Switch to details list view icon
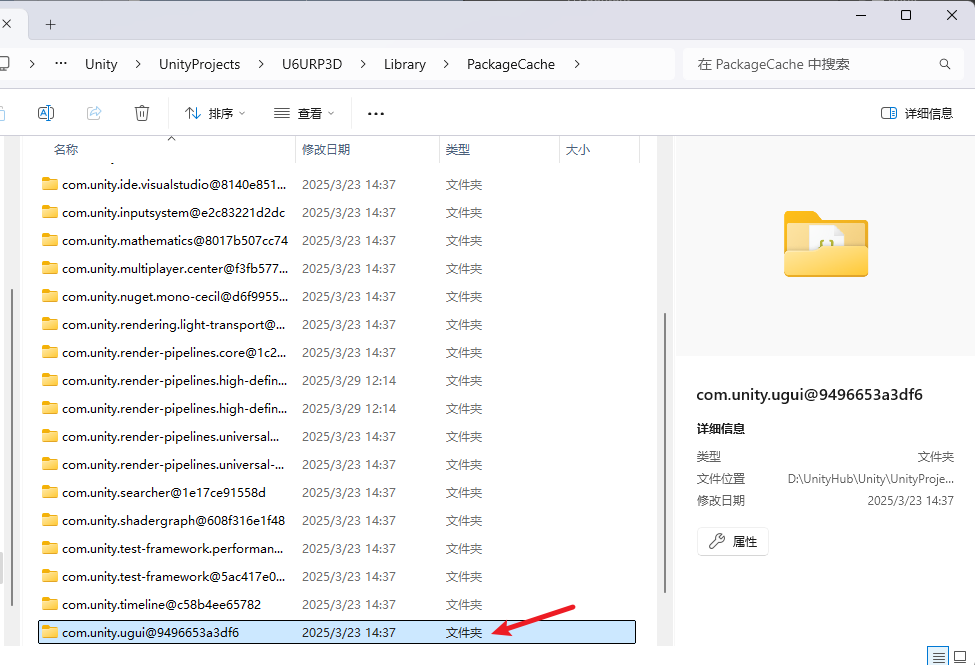 point(938,656)
